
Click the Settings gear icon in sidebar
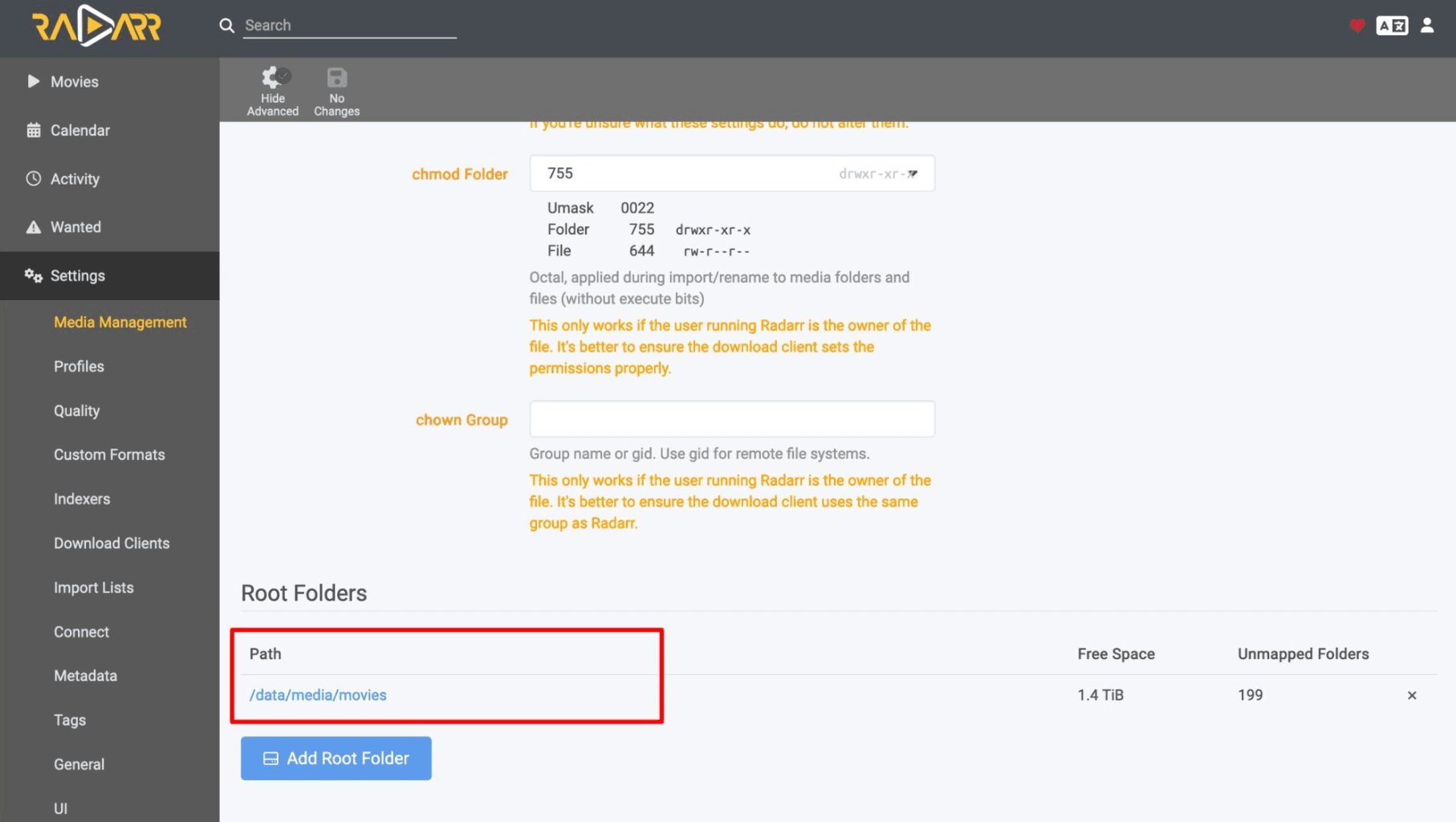coord(33,275)
